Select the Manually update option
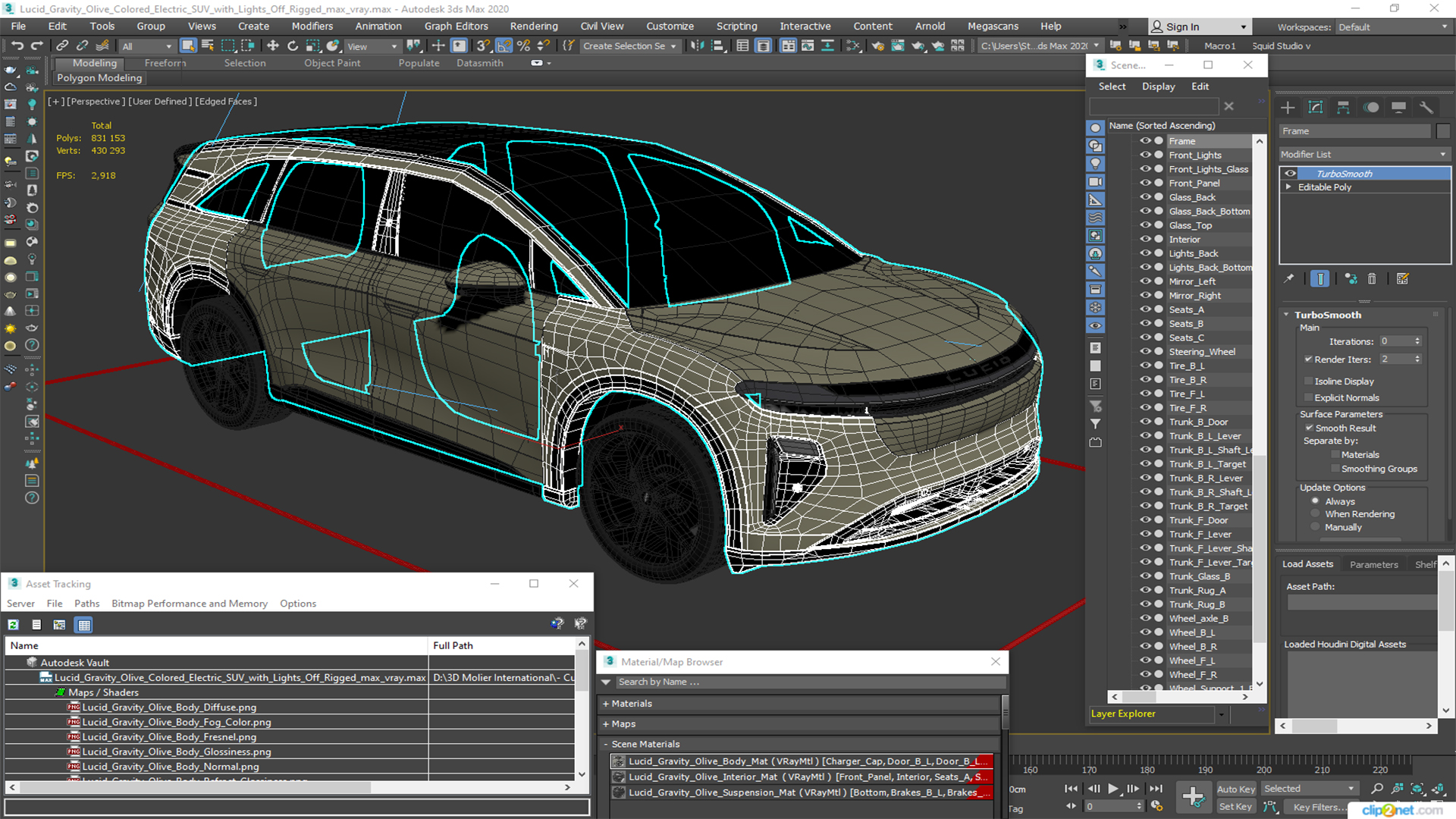The width and height of the screenshot is (1456, 819). pos(1316,527)
